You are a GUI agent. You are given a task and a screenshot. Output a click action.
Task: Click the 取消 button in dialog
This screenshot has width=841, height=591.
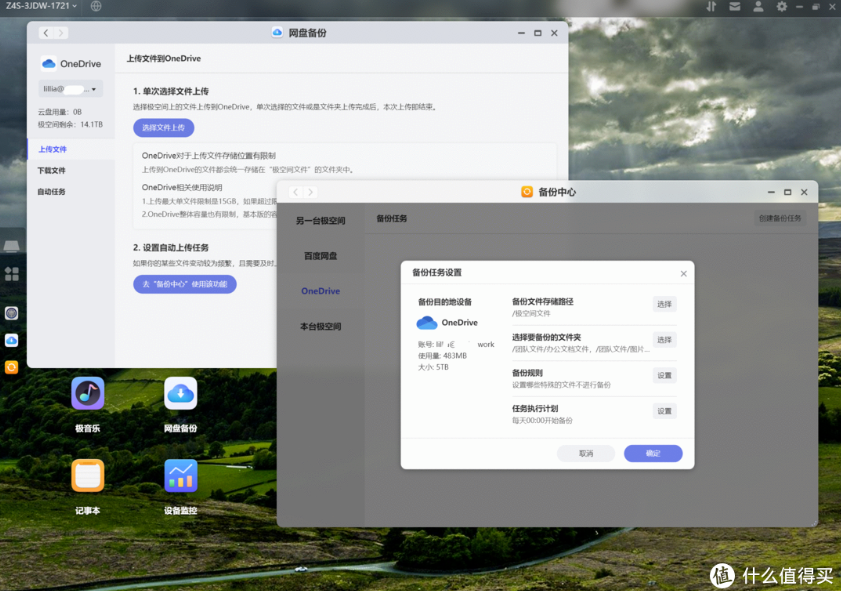586,454
